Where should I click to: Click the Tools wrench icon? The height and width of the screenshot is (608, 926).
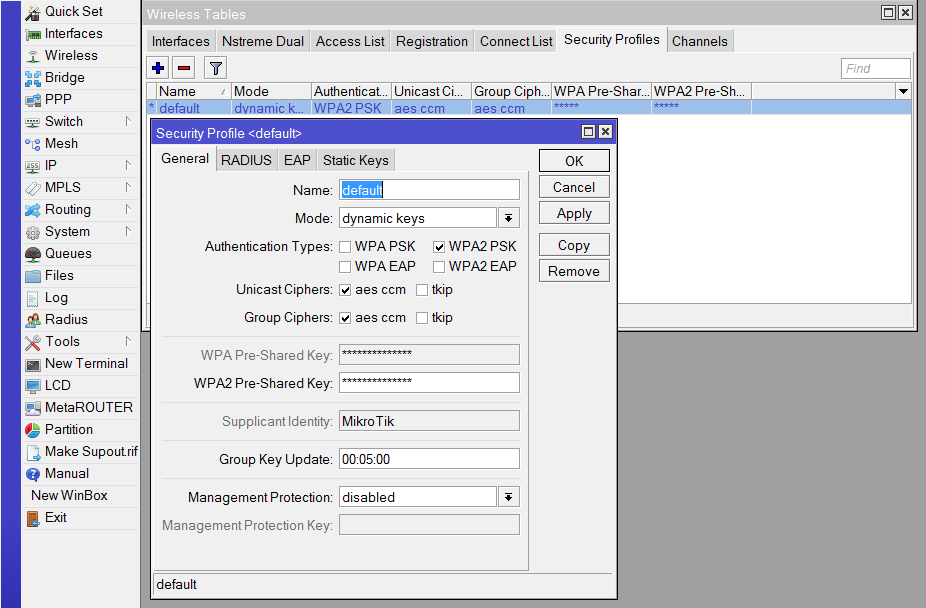click(33, 342)
